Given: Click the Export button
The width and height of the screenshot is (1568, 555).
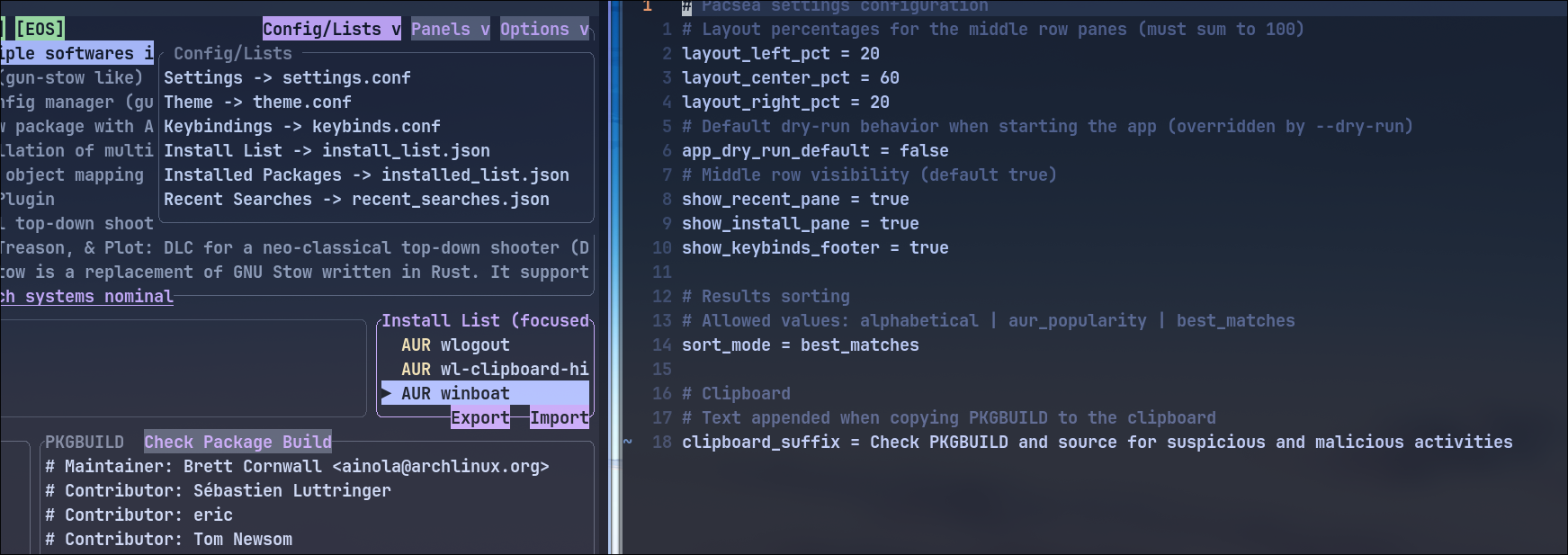Looking at the screenshot, I should (x=480, y=417).
